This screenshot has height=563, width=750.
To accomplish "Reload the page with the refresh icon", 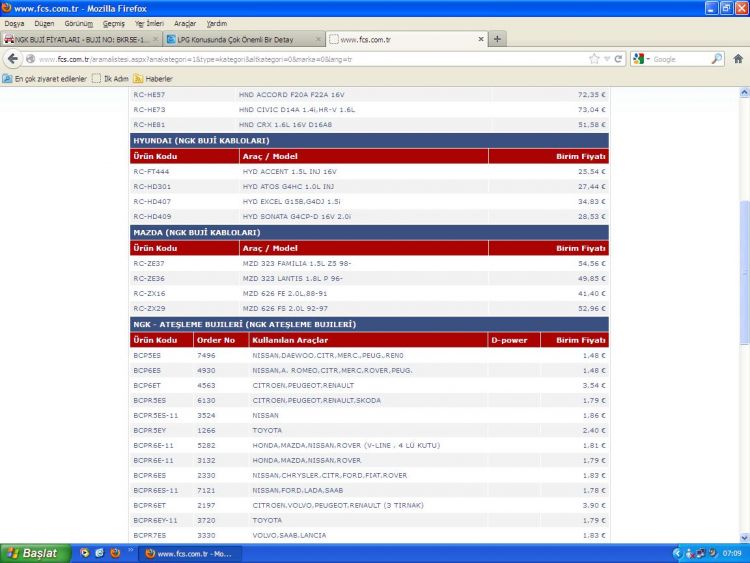I will pyautogui.click(x=618, y=59).
